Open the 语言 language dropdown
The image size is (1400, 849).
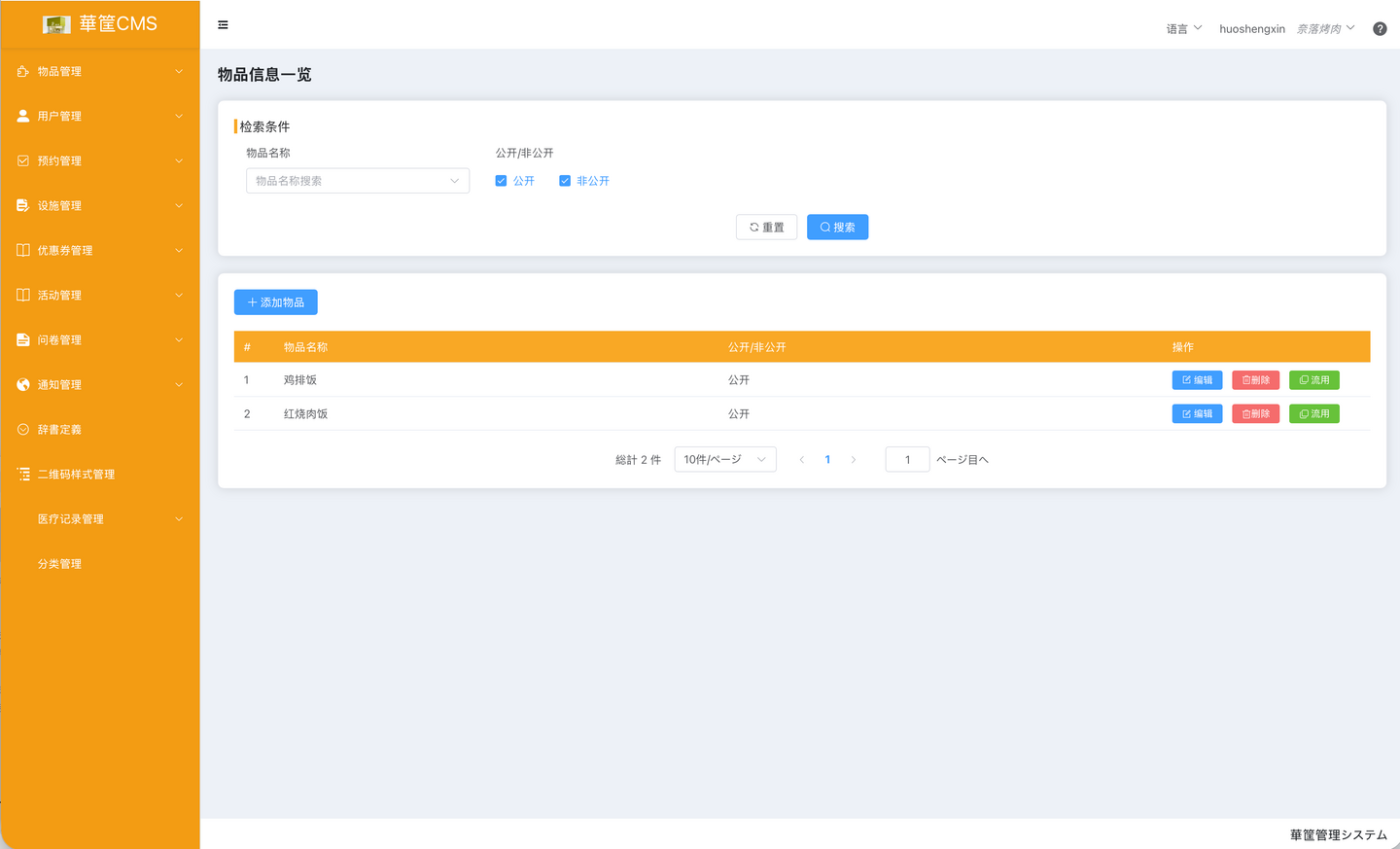pos(1183,29)
